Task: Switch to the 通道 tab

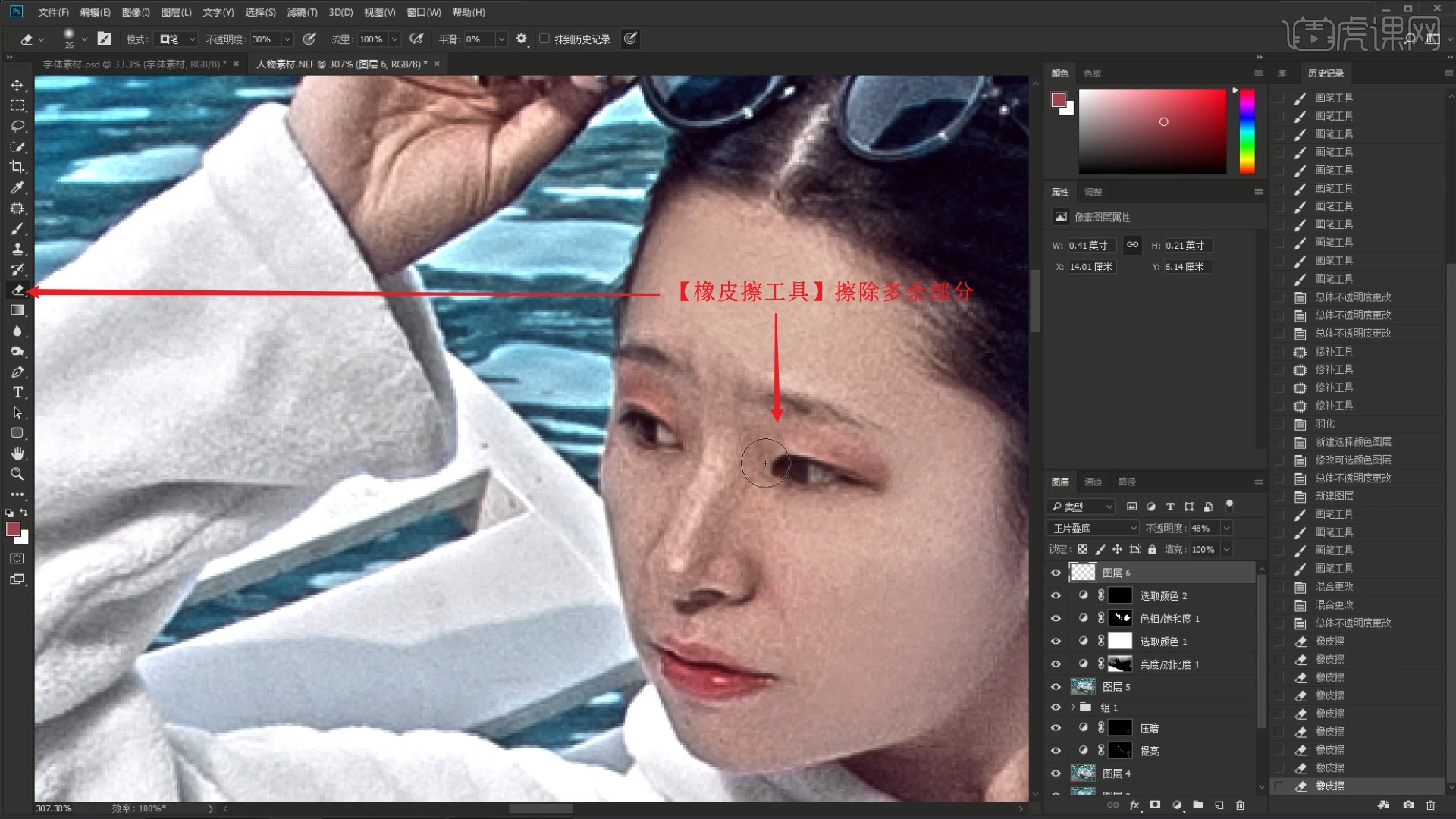Action: pos(1093,482)
